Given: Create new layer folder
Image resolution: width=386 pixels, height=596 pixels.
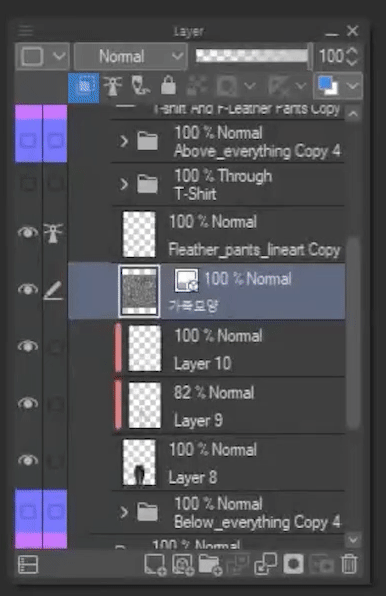Looking at the screenshot, I should 210,564.
